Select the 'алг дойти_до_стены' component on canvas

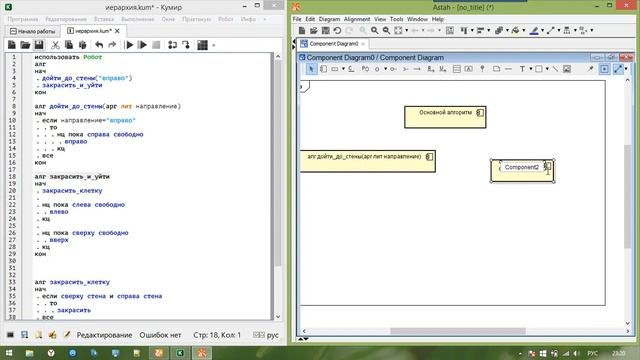(x=368, y=161)
